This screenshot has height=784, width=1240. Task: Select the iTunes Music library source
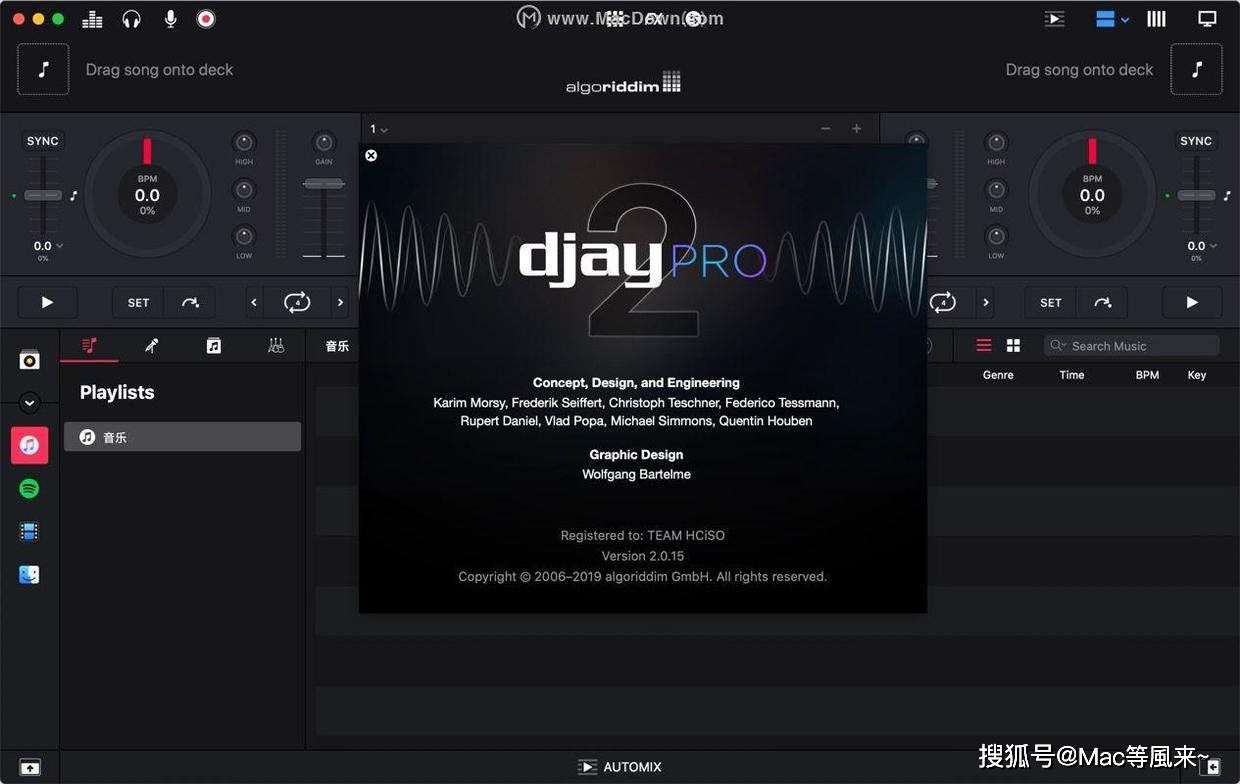tap(29, 445)
